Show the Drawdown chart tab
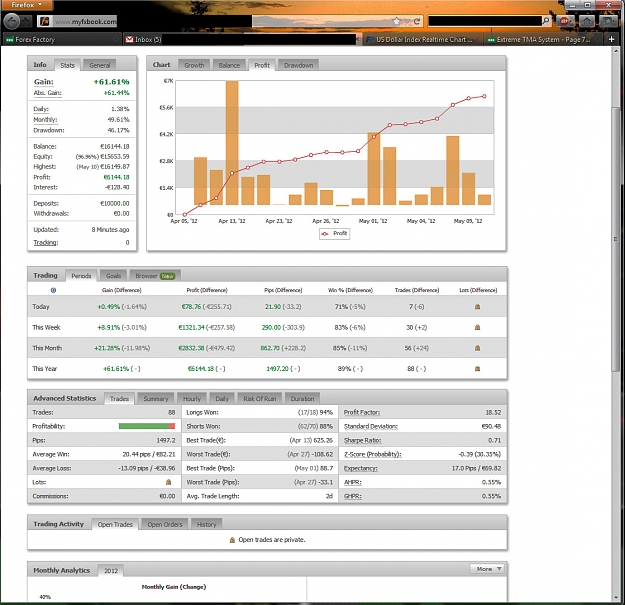The width and height of the screenshot is (625, 605). point(299,65)
